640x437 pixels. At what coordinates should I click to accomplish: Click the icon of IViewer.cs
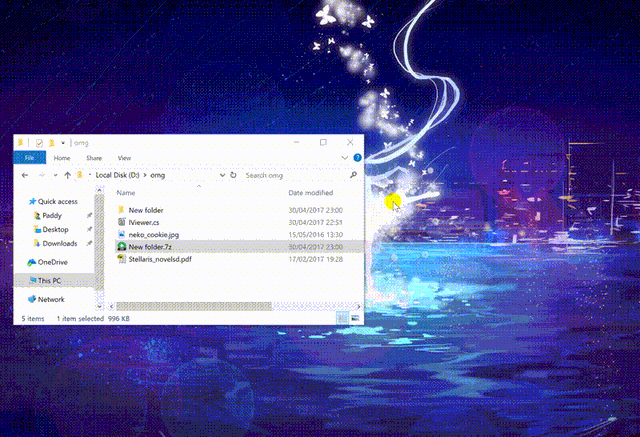[x=121, y=222]
